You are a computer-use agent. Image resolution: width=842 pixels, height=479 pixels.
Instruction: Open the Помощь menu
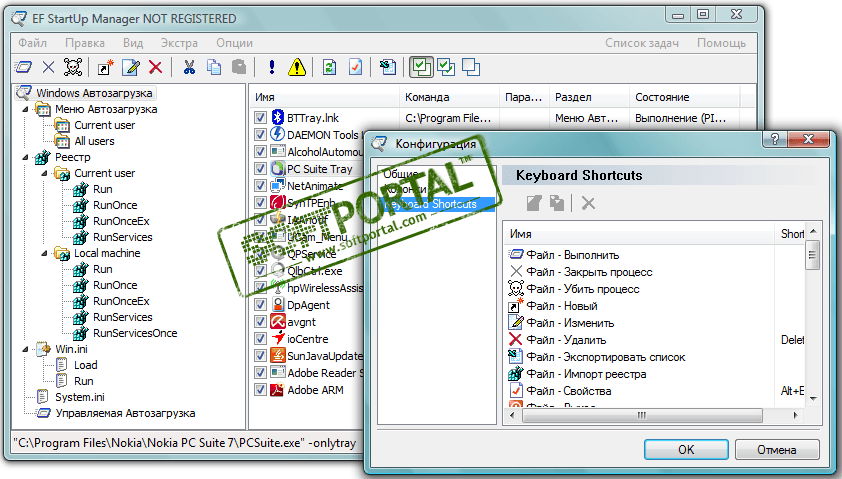tap(721, 43)
